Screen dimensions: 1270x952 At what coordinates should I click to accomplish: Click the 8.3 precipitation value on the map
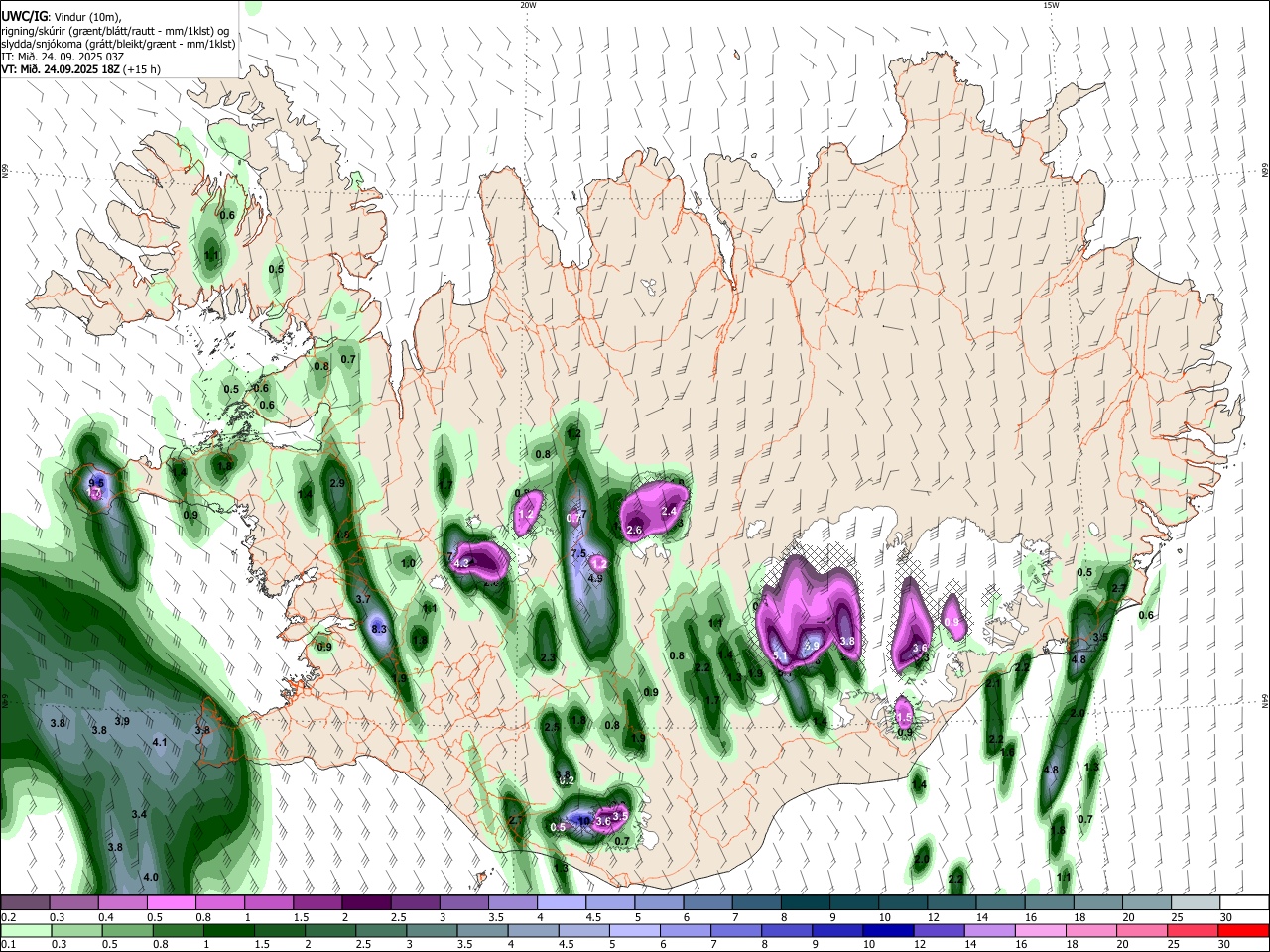point(378,629)
